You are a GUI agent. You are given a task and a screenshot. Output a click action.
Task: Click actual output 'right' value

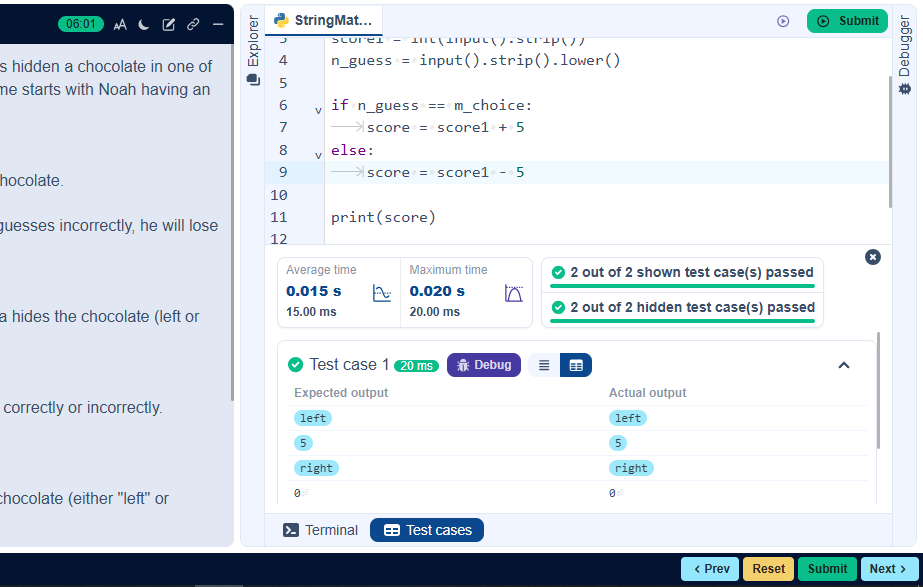click(631, 468)
